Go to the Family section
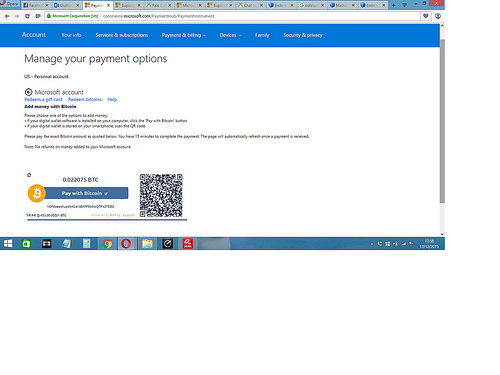500x375 pixels. pyautogui.click(x=262, y=35)
